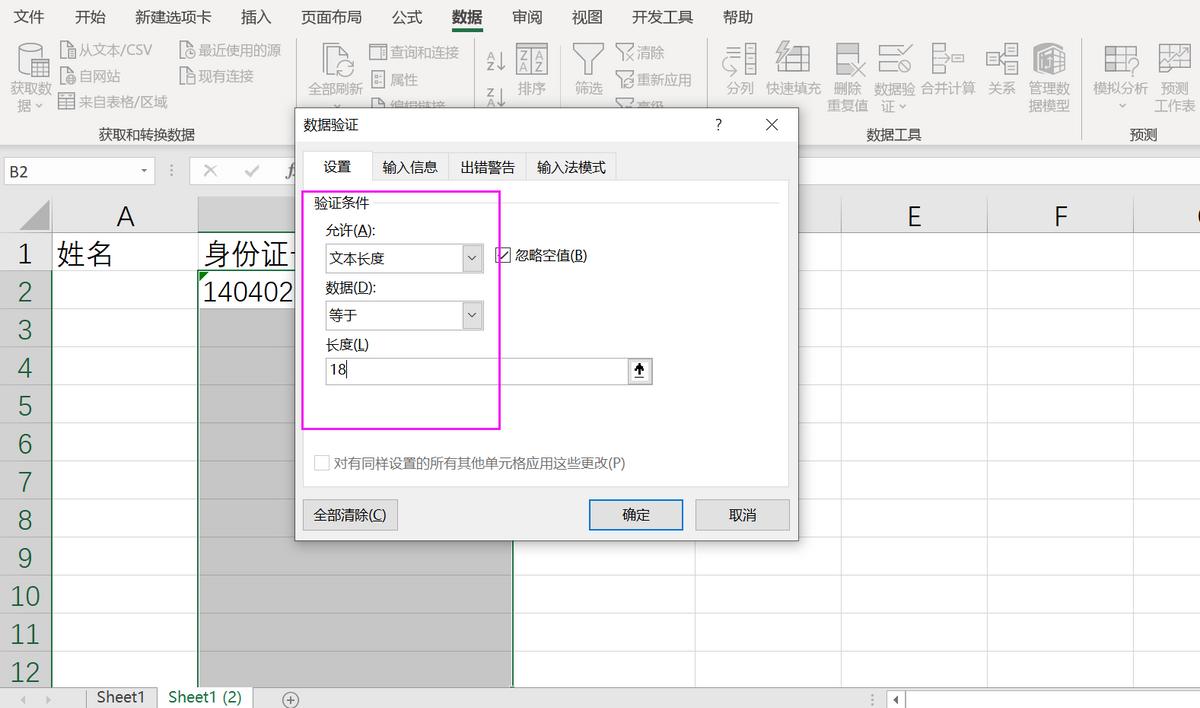Click the collapse dialog arrow beside length field
The height and width of the screenshot is (708, 1200).
[637, 371]
